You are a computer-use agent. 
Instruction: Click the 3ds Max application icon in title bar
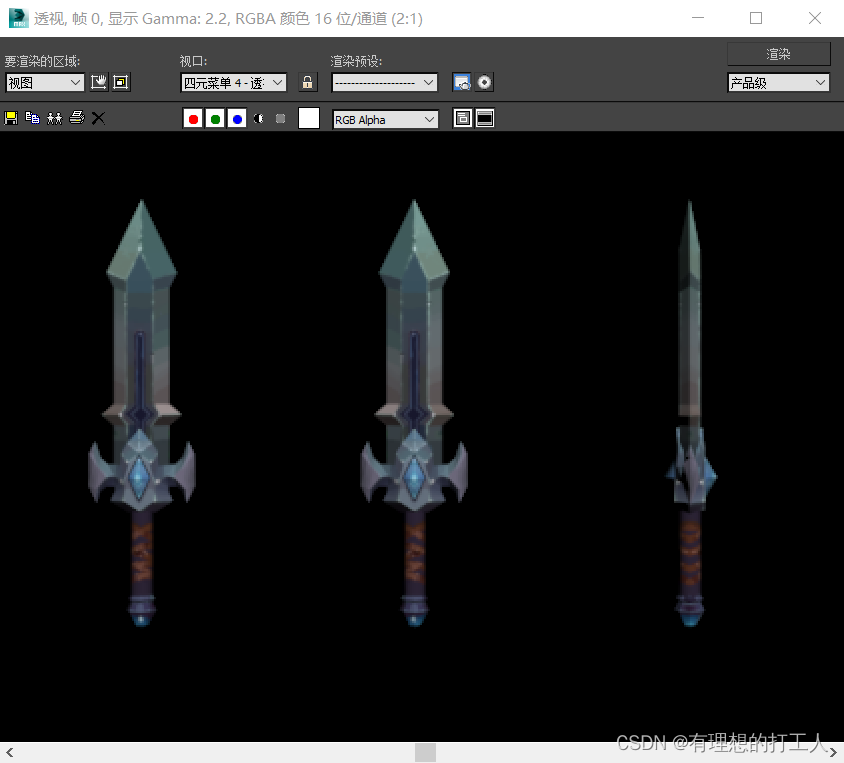[x=18, y=18]
